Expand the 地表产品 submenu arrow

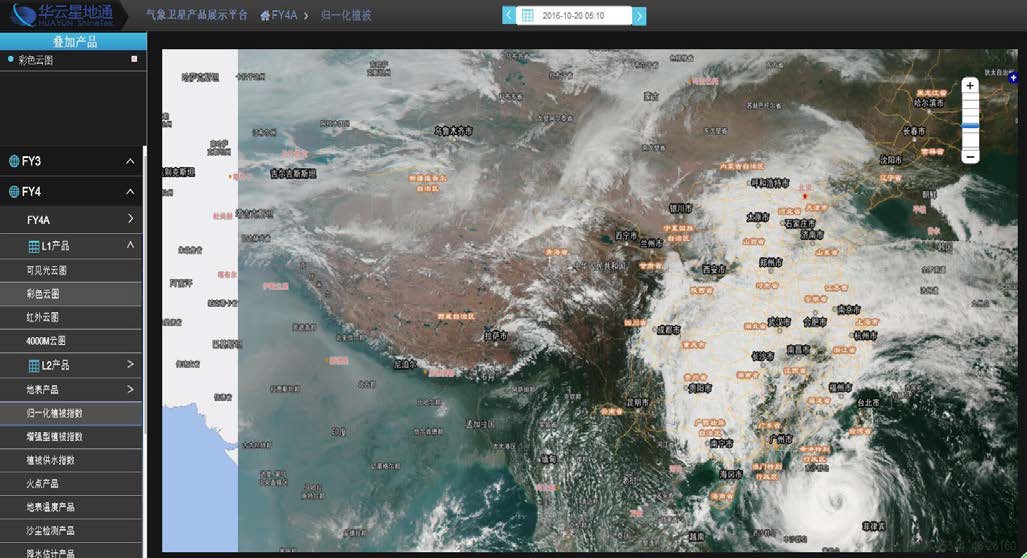pyautogui.click(x=130, y=389)
